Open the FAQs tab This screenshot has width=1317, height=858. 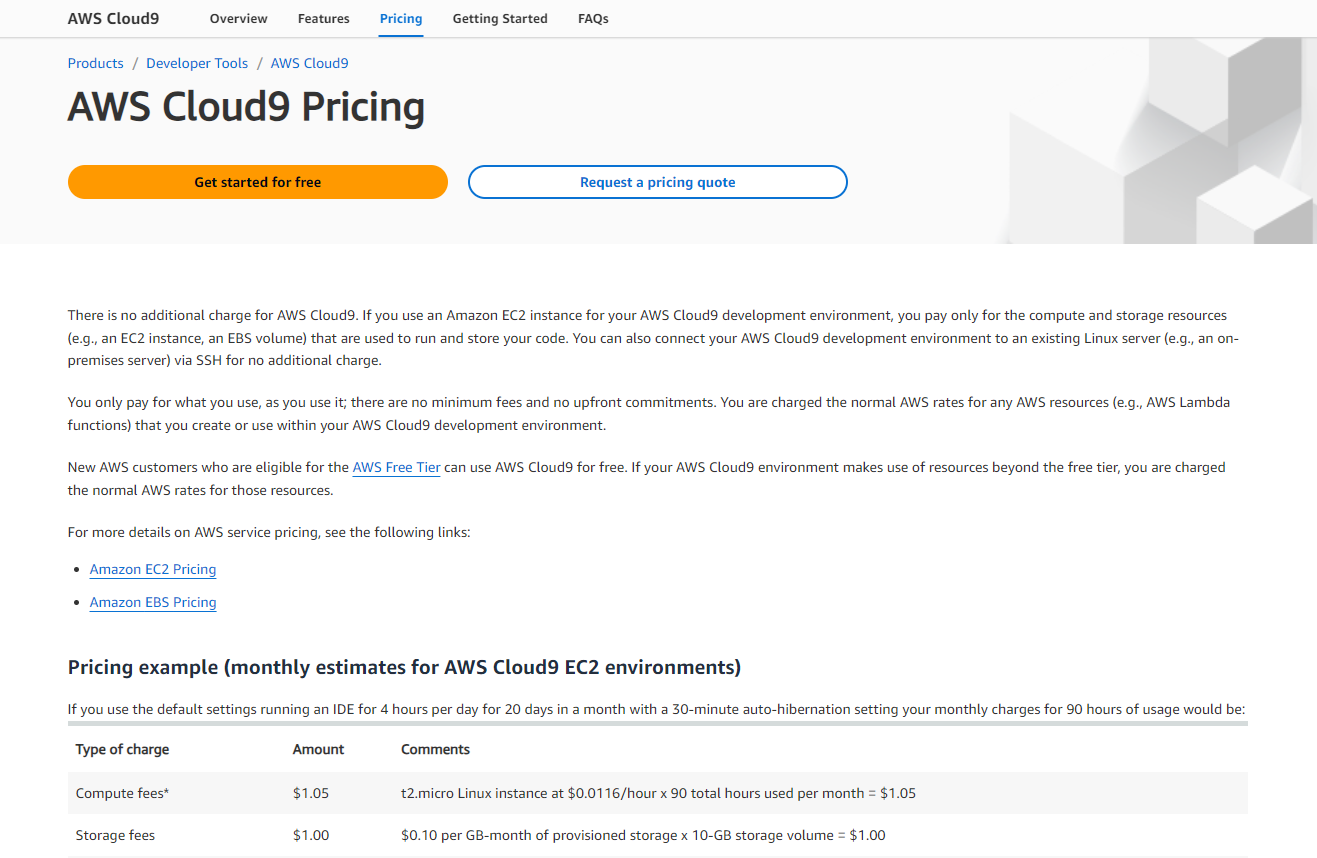coord(593,18)
